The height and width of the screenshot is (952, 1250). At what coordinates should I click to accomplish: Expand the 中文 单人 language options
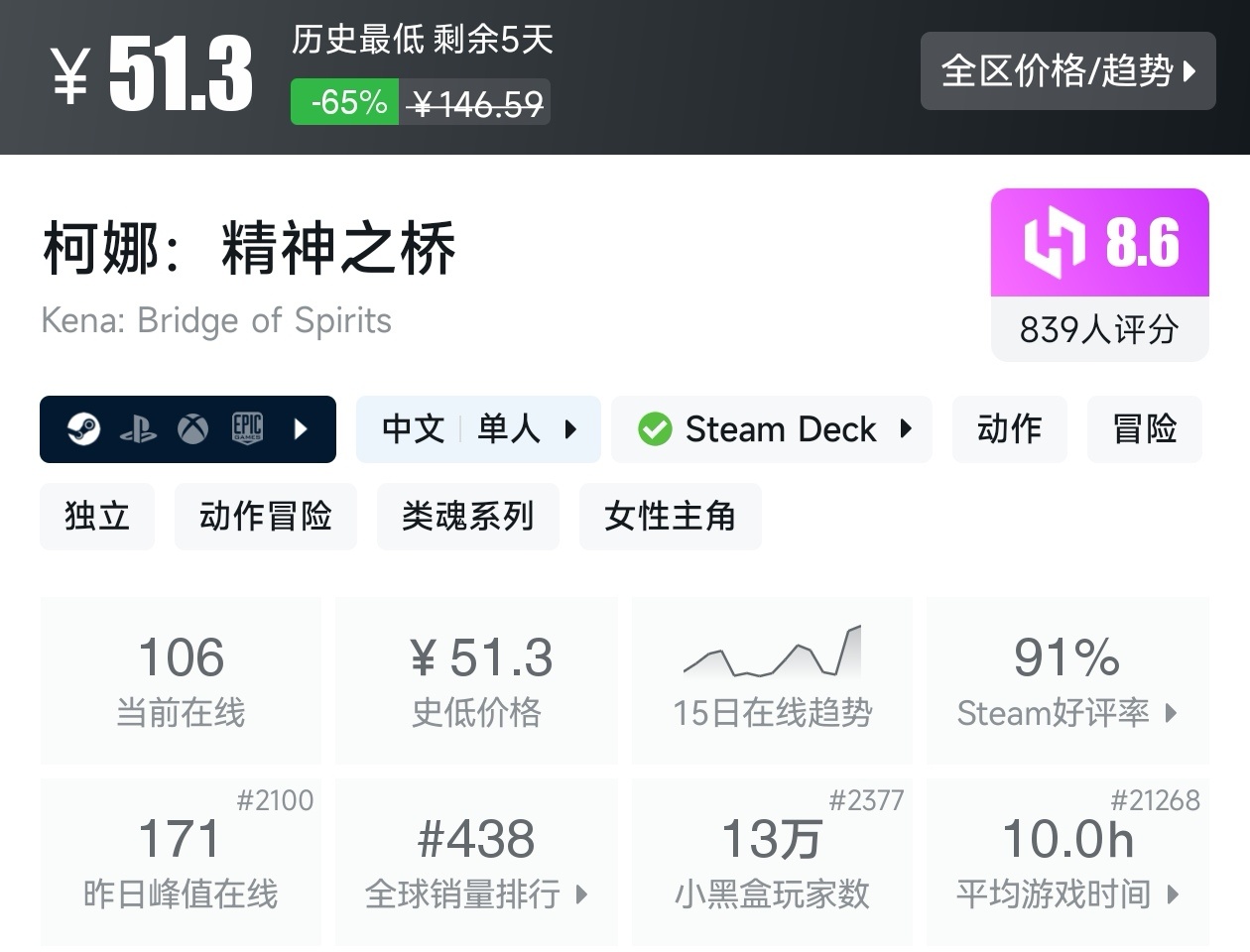(x=478, y=429)
